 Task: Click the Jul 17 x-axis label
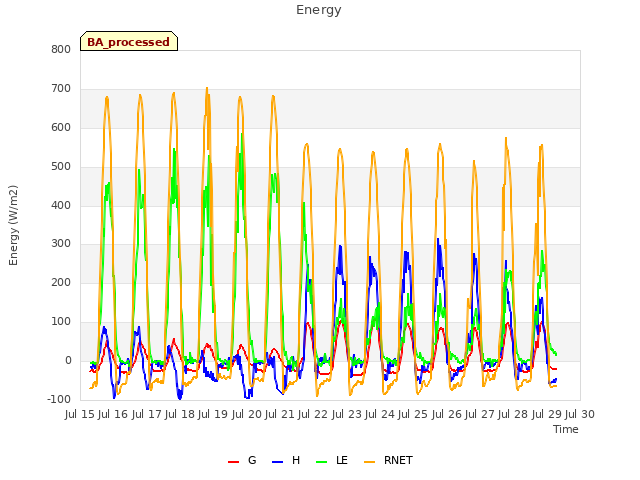tap(147, 414)
